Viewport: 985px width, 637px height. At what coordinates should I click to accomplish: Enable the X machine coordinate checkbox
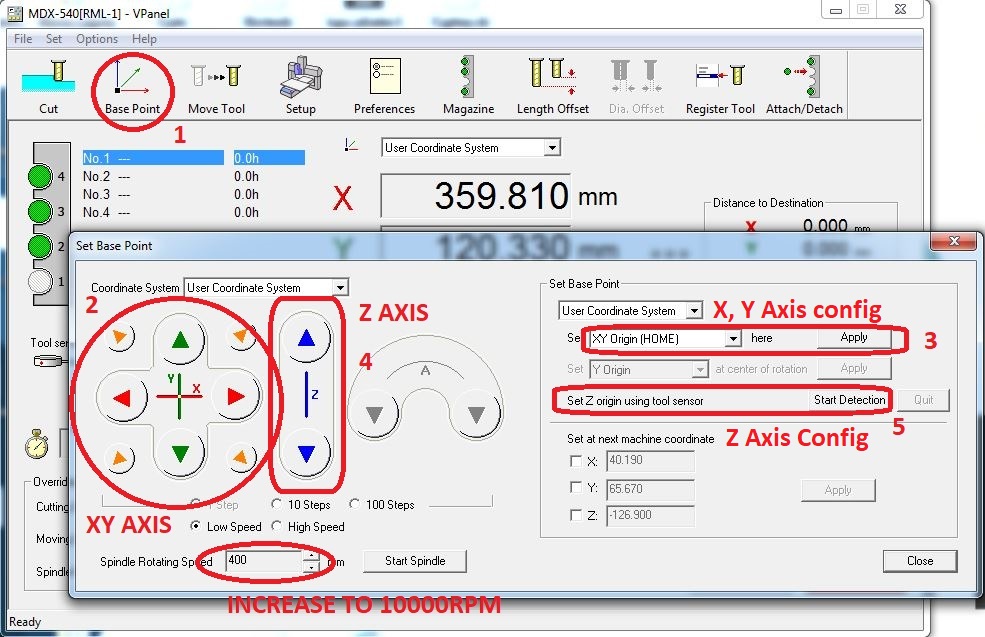[x=575, y=460]
